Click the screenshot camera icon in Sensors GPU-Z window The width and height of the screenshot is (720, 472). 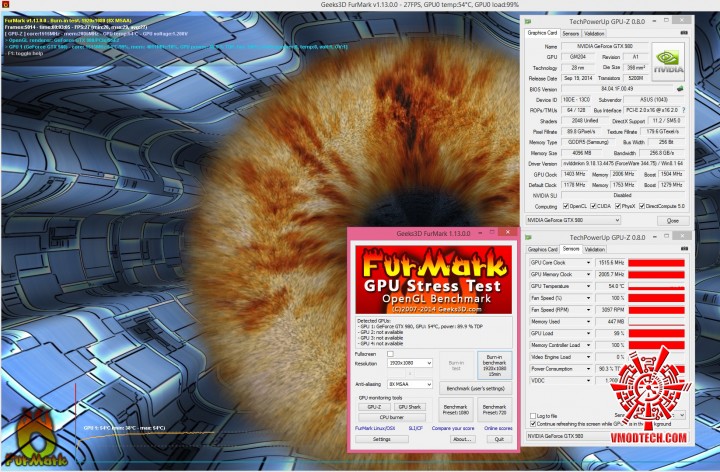coord(684,249)
